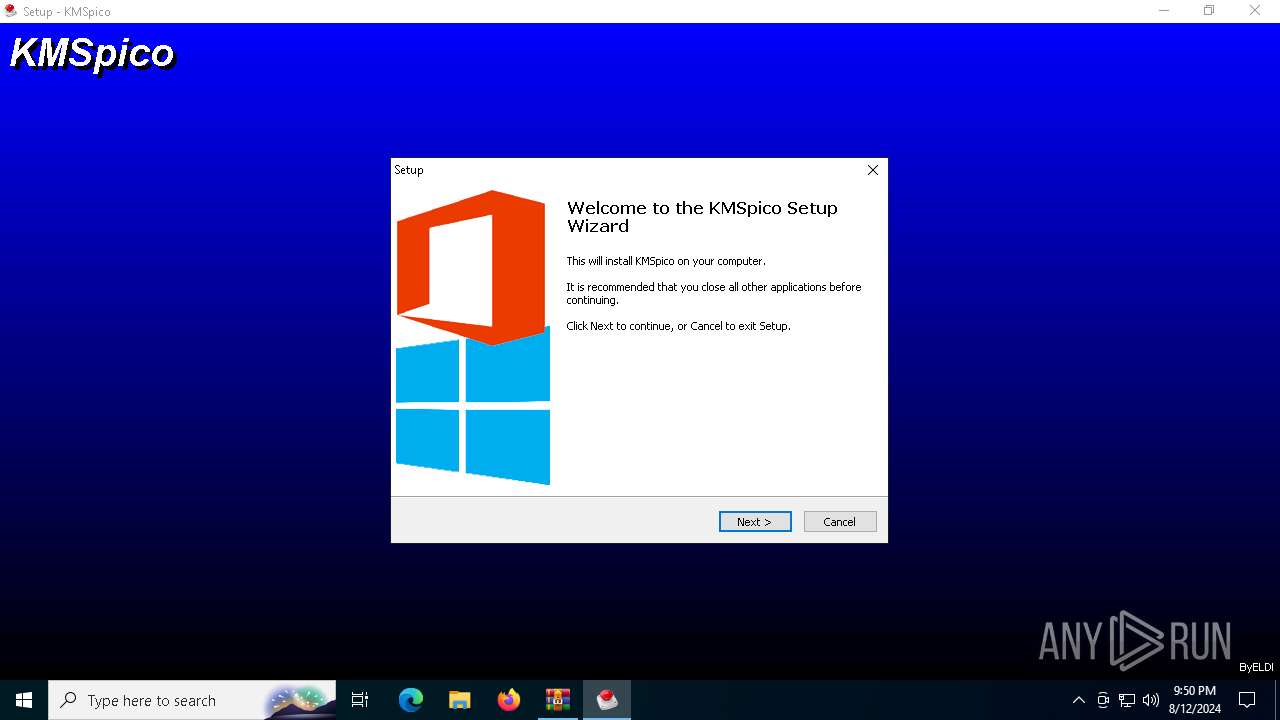Click search highlight image in search box
1280x720 pixels.
point(298,700)
